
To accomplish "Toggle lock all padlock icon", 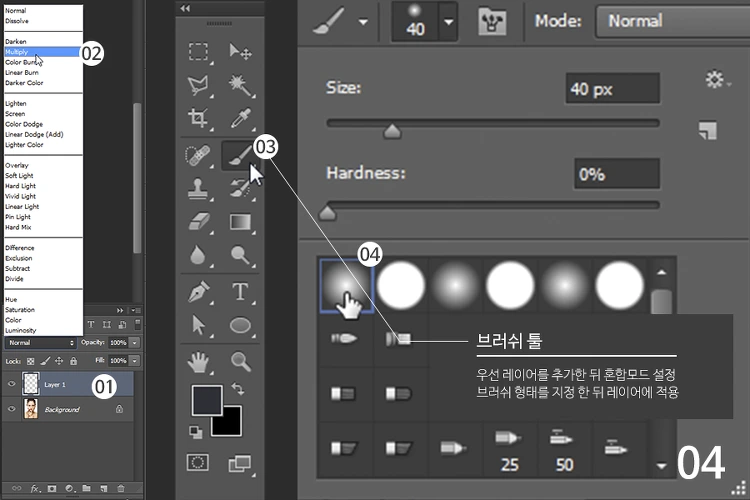I will 73,361.
